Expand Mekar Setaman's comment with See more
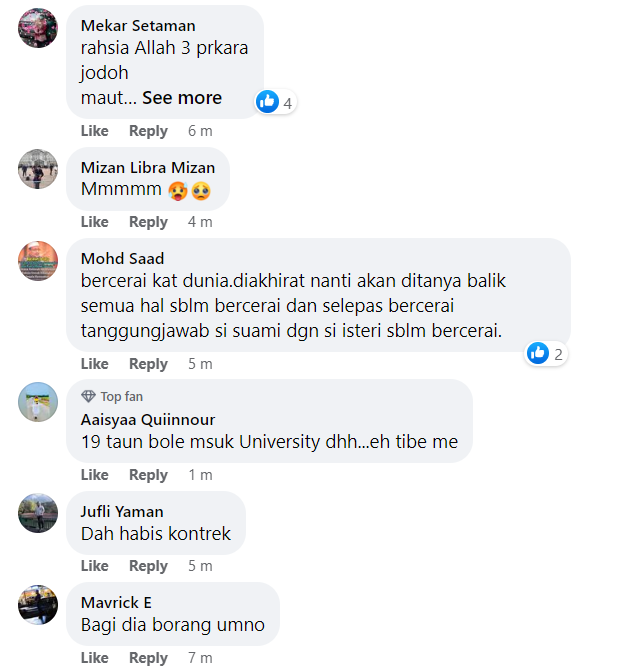Image resolution: width=621 pixels, height=669 pixels. coord(182,98)
